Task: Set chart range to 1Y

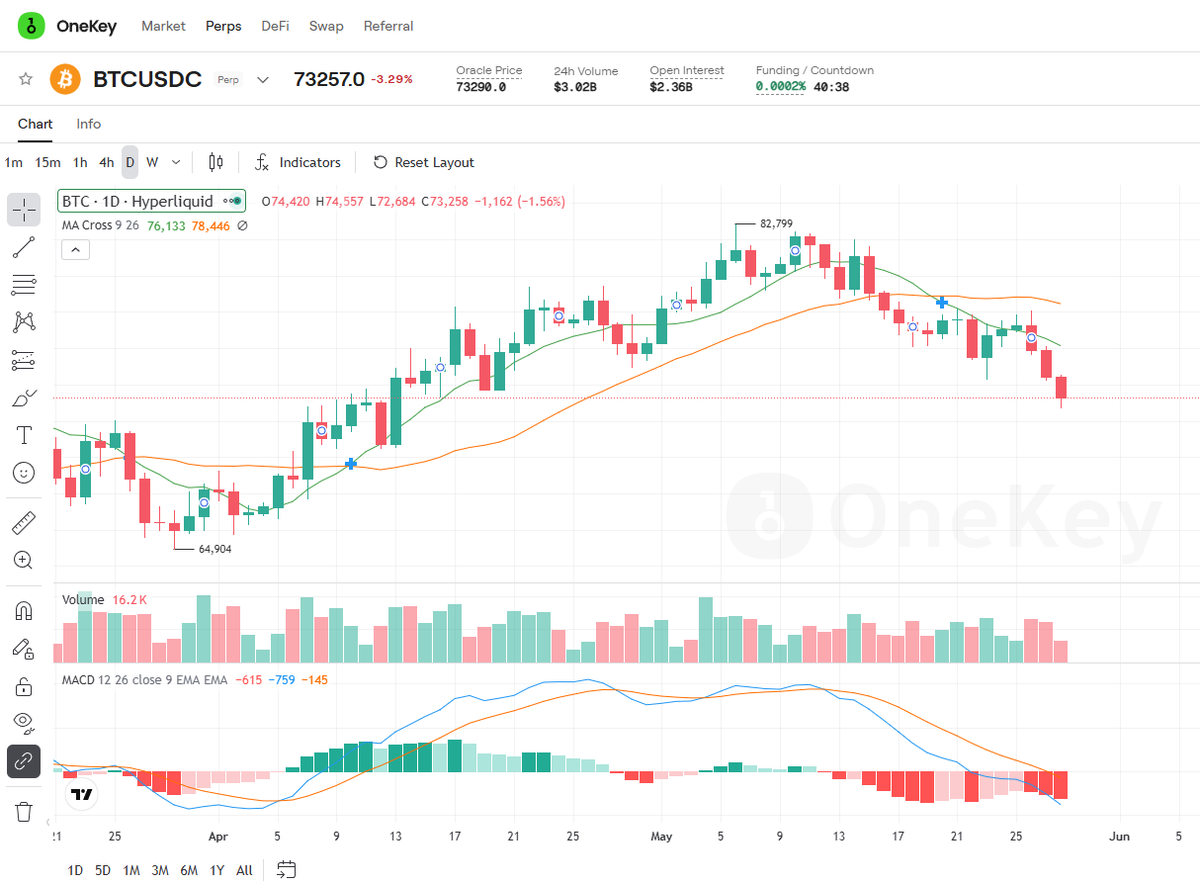Action: tap(217, 870)
